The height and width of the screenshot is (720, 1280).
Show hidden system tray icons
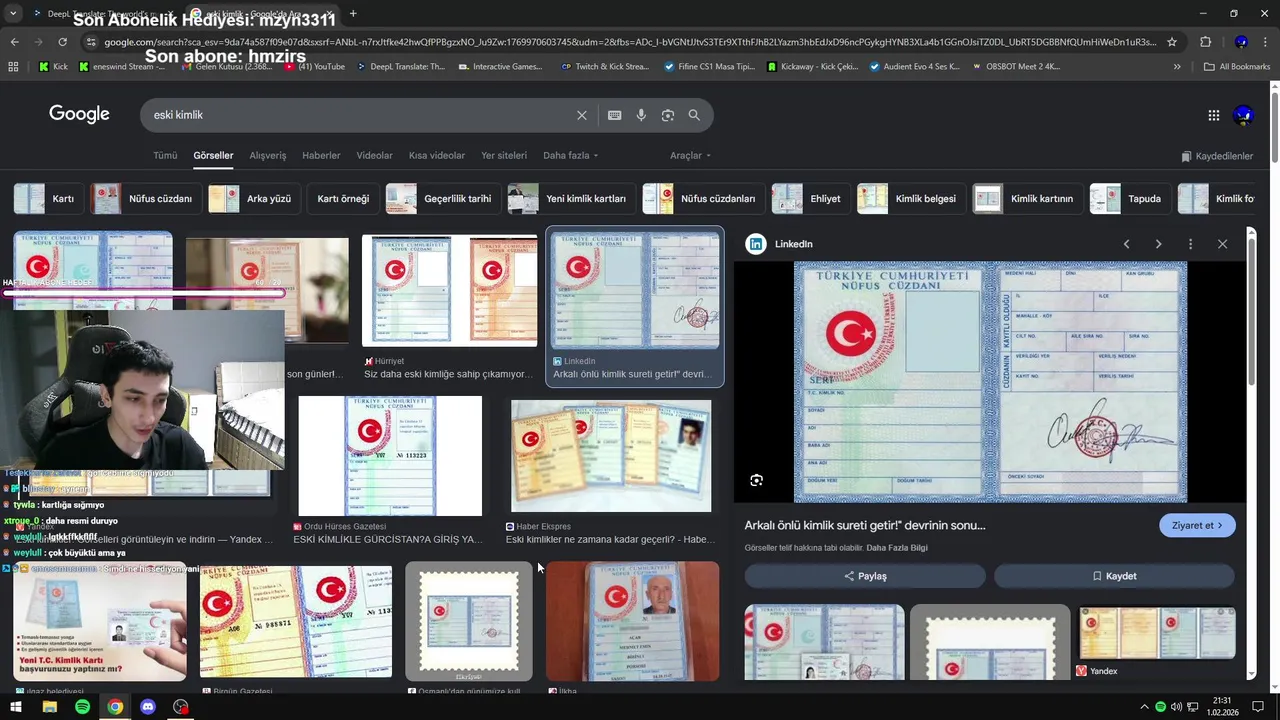(1145, 707)
